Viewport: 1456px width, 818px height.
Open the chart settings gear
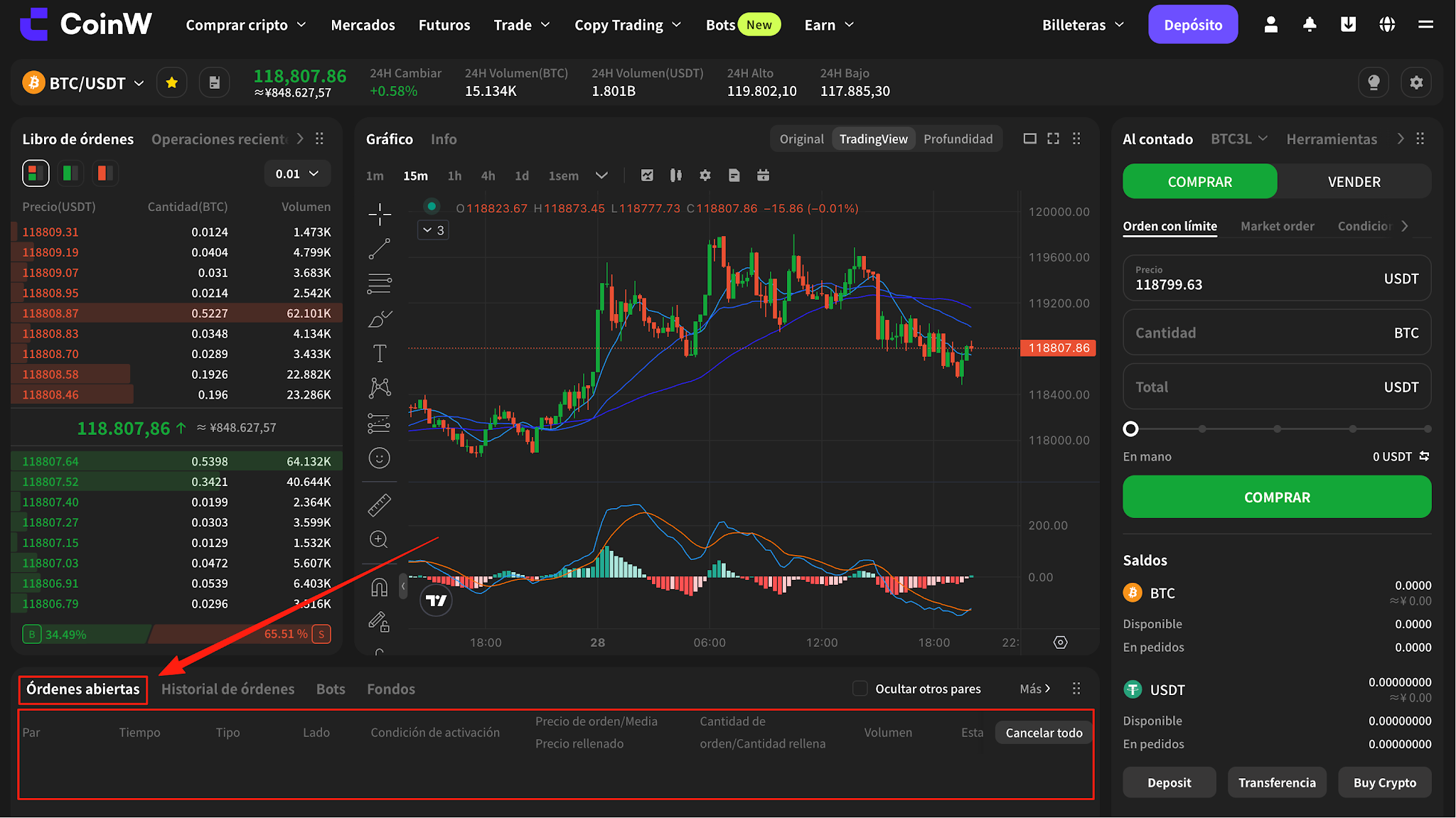(x=705, y=176)
